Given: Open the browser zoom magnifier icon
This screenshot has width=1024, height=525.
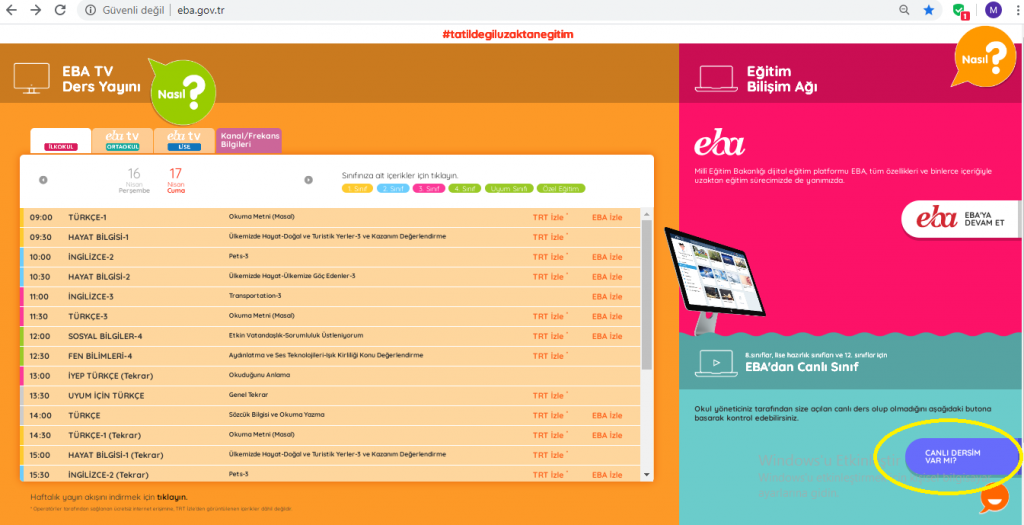Looking at the screenshot, I should tap(904, 10).
